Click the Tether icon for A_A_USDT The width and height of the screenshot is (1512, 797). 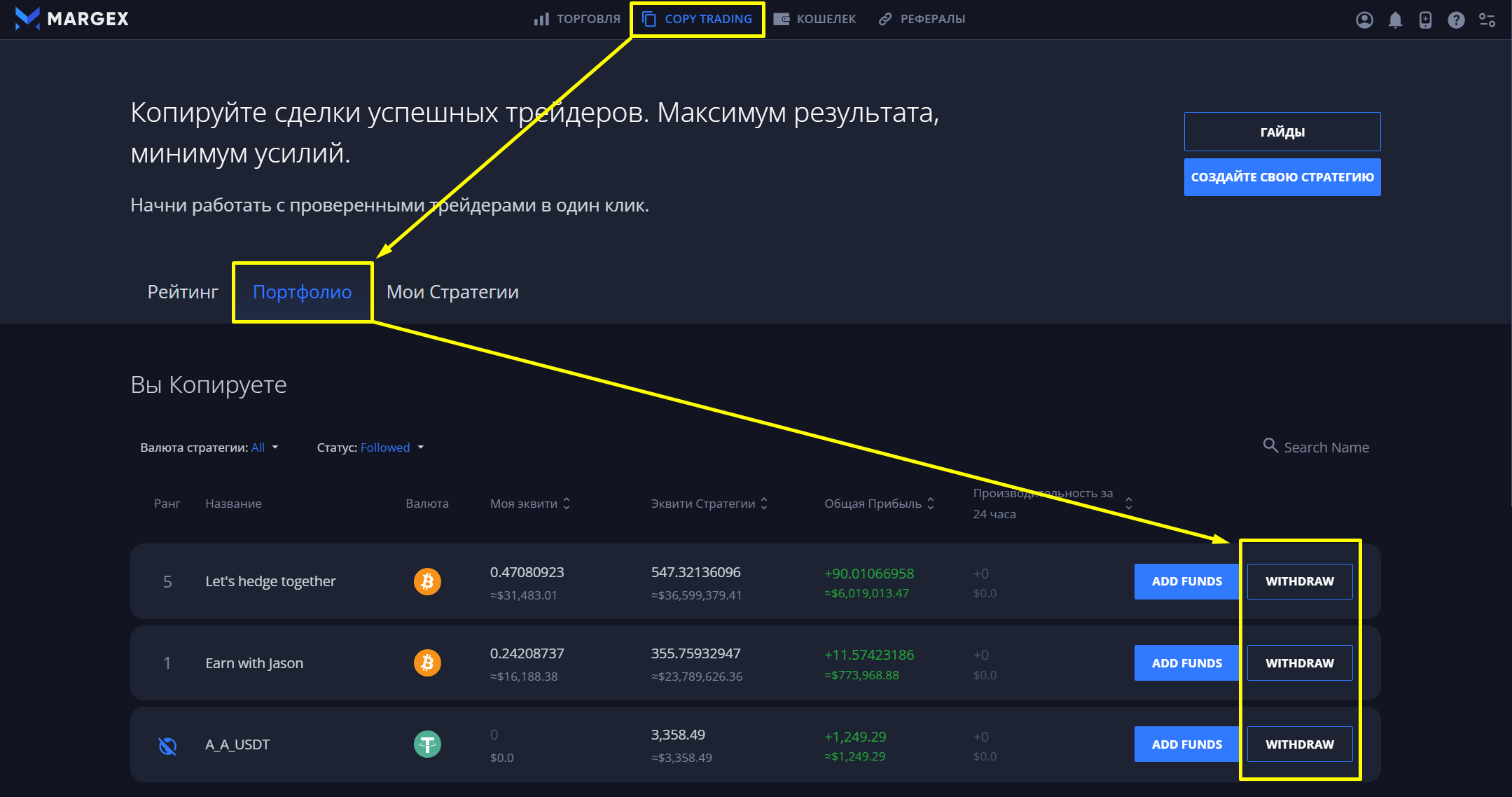[427, 744]
